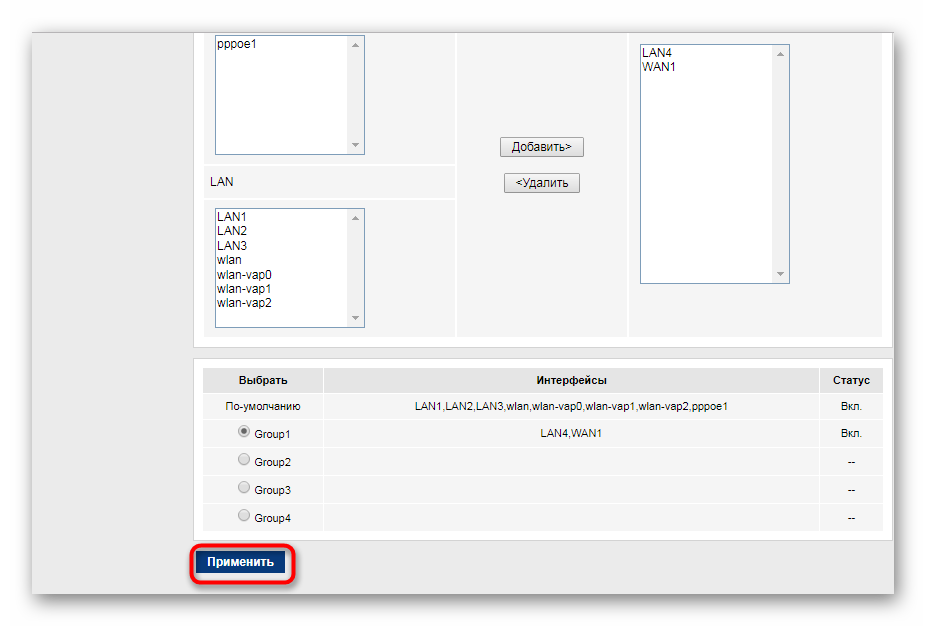Screen dimensions: 926x626
Task: Click the Применить button
Action: click(240, 562)
